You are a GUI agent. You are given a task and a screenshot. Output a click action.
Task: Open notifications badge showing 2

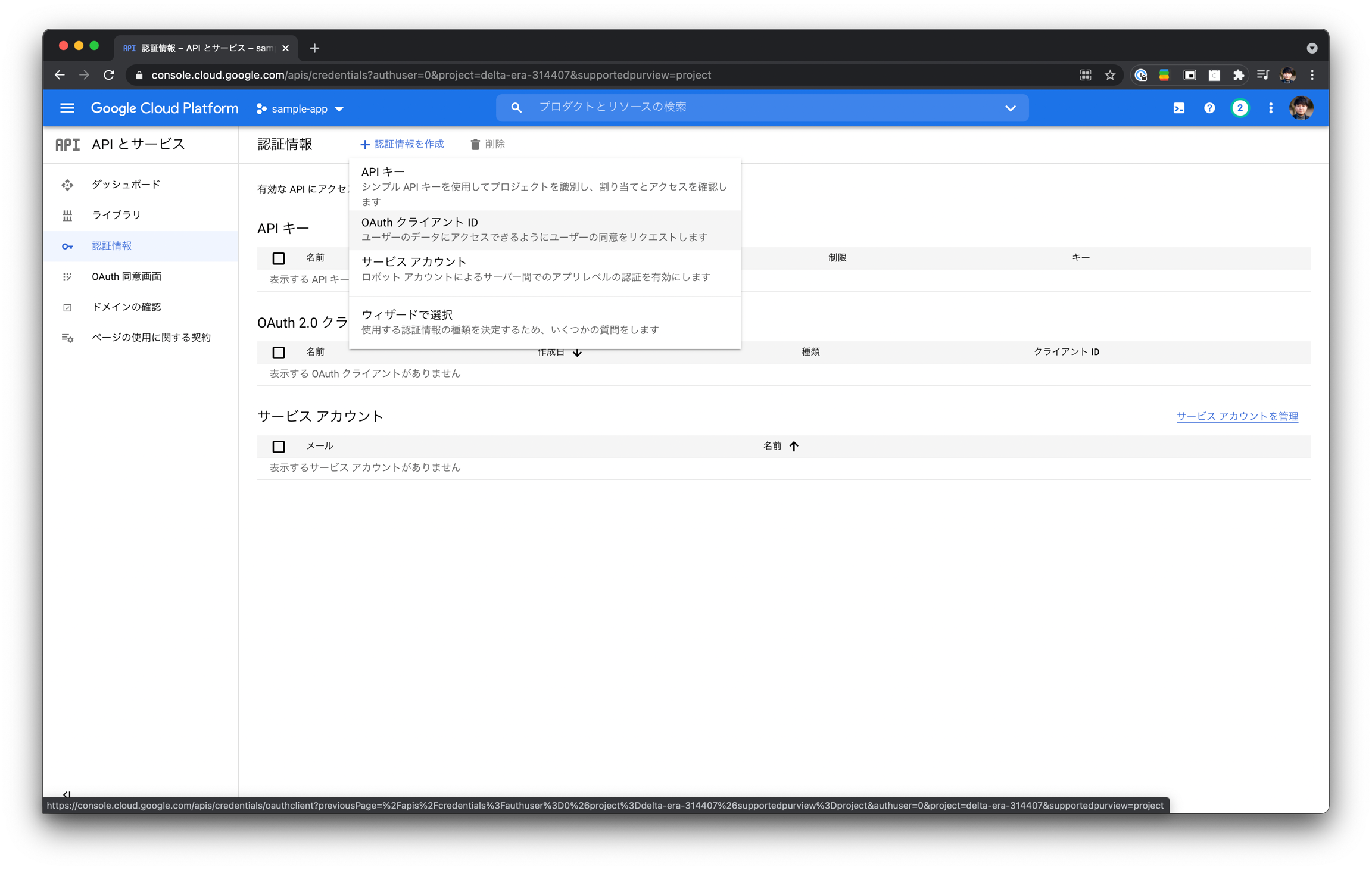[1240, 108]
